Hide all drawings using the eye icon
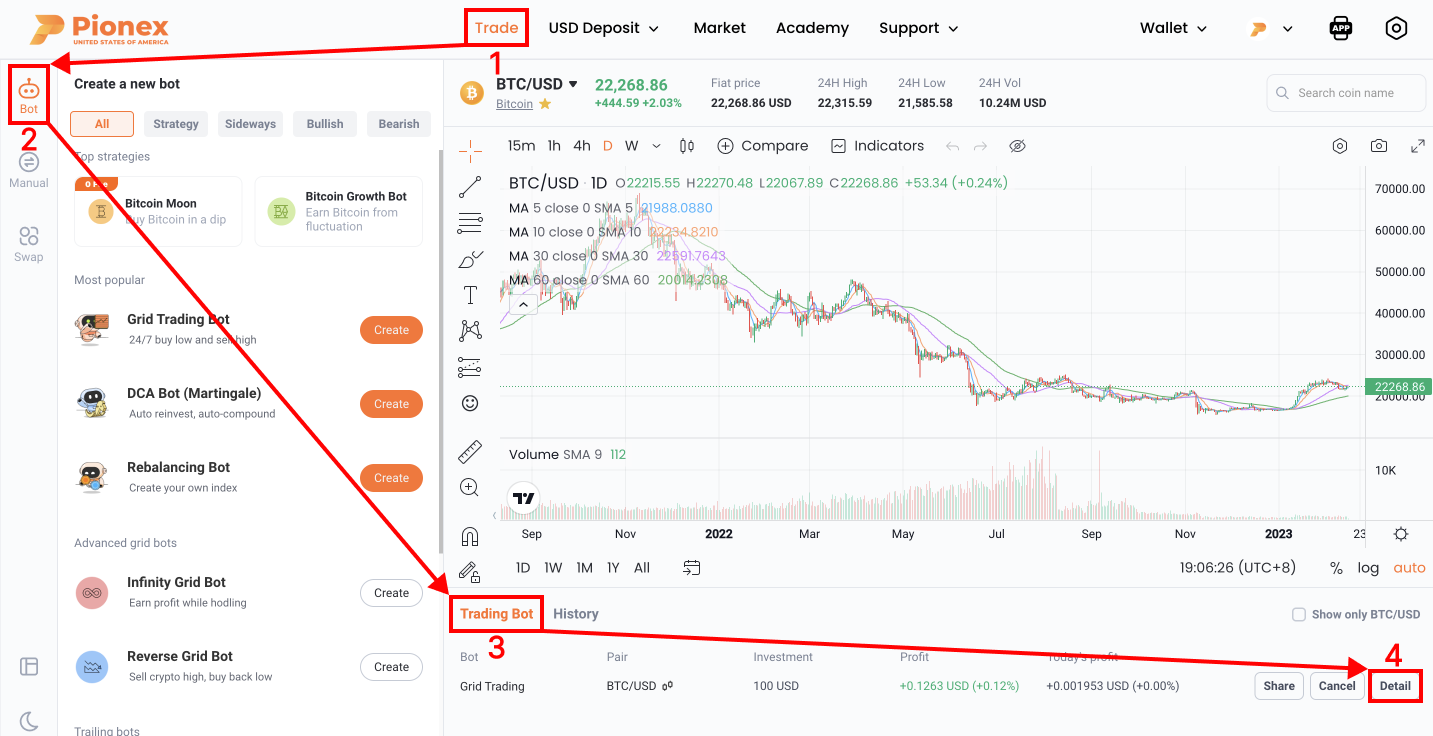This screenshot has width=1433, height=736. (x=1017, y=145)
